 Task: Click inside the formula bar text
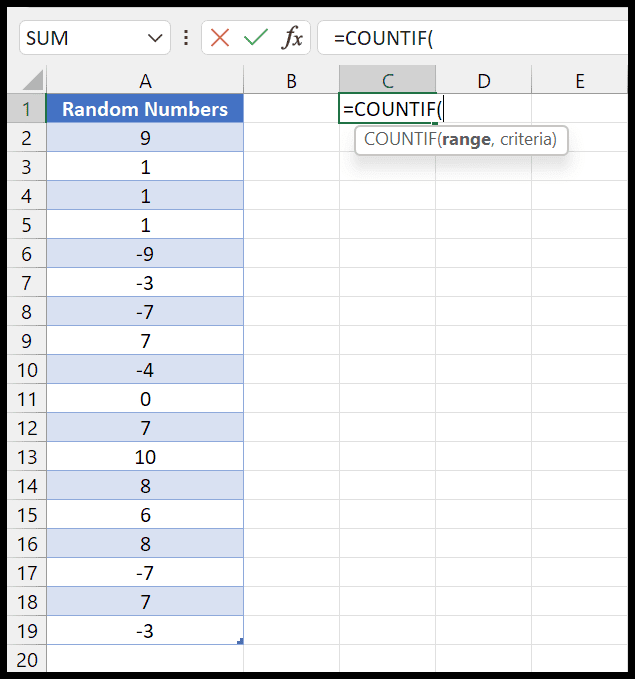point(472,38)
